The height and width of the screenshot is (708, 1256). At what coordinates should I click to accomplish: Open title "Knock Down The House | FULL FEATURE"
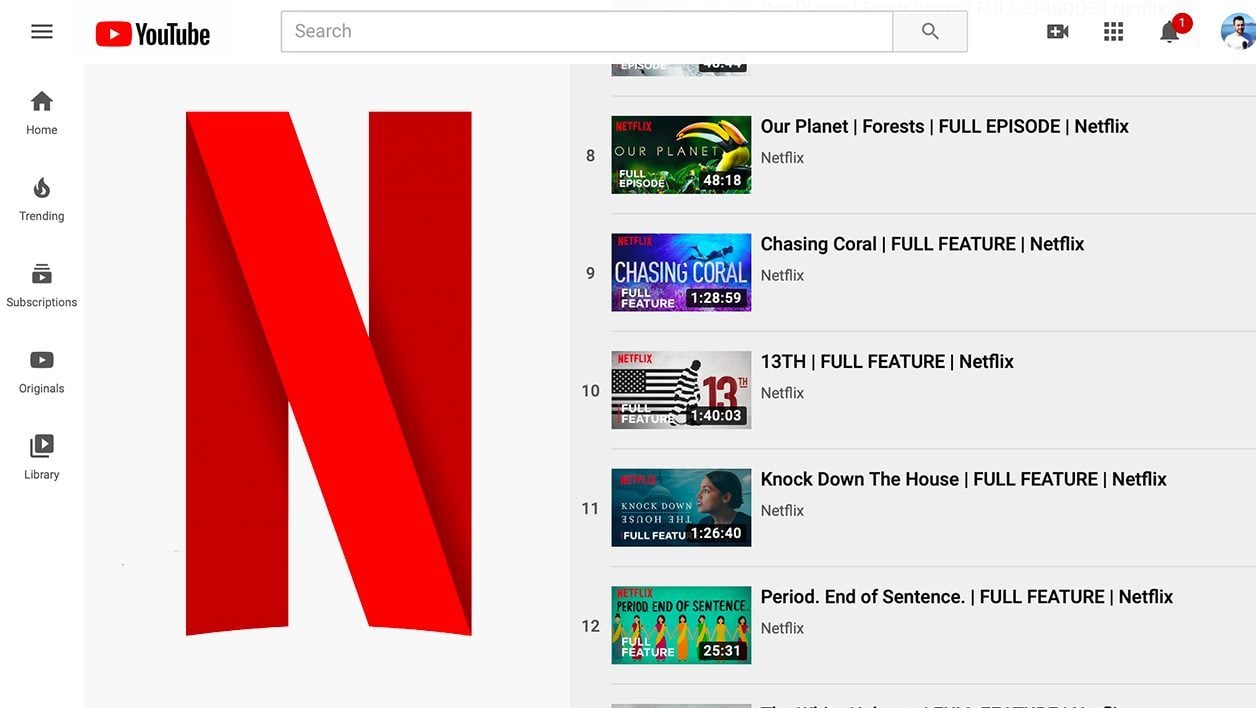[x=964, y=479]
